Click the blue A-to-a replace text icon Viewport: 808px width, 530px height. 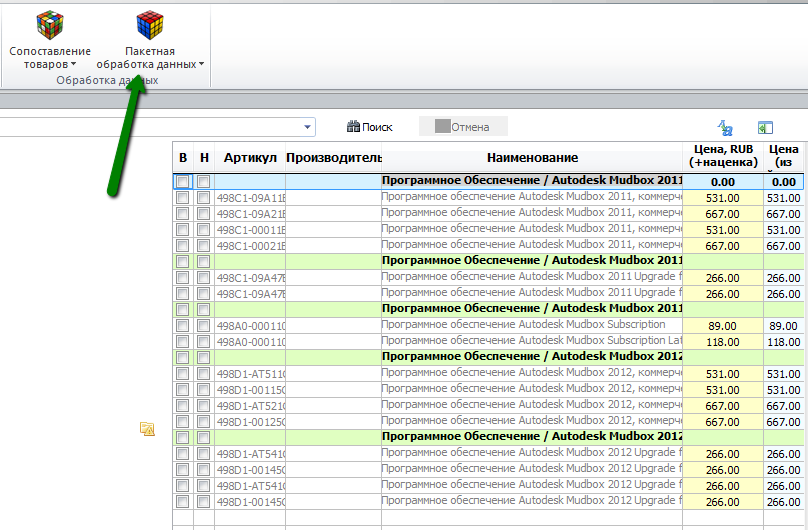coord(725,128)
